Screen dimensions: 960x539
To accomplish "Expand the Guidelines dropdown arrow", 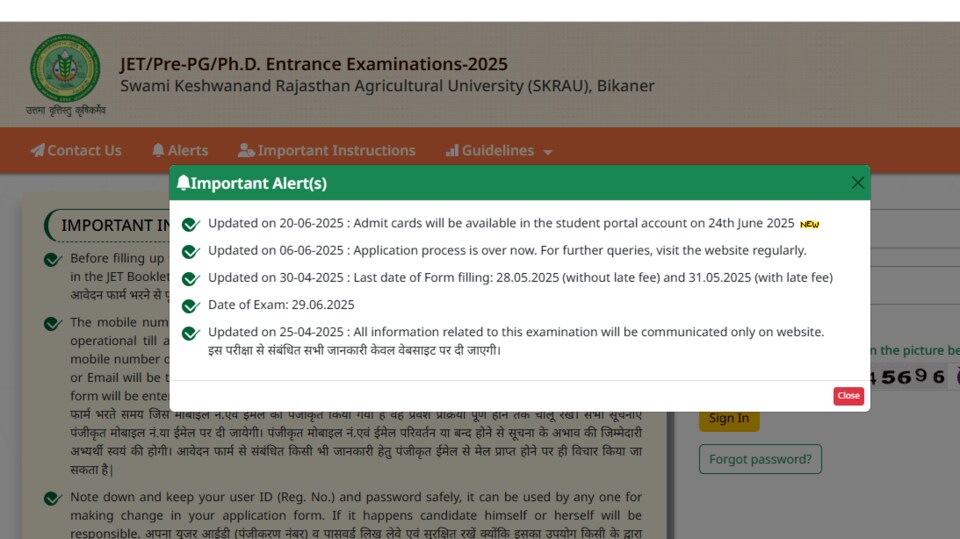I will tap(547, 152).
